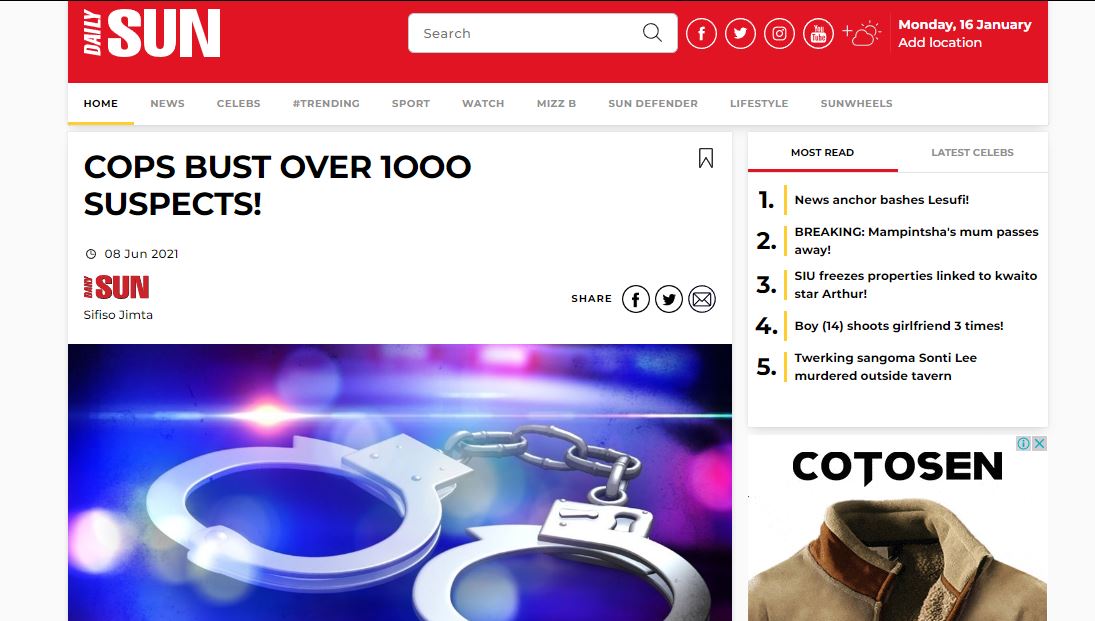This screenshot has width=1095, height=621.
Task: Click the weather sun-cloud icon
Action: [x=862, y=34]
